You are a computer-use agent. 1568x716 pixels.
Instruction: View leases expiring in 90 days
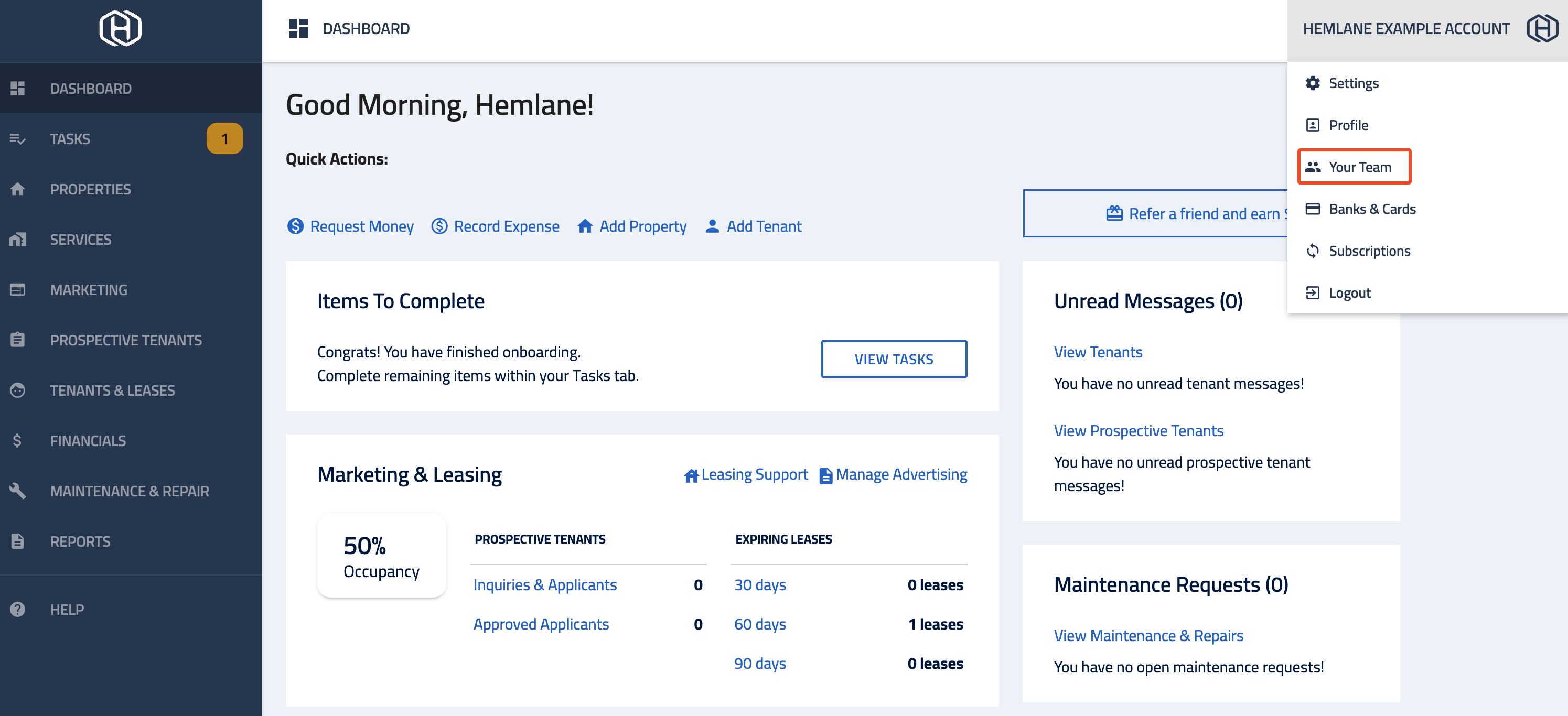[x=760, y=664]
